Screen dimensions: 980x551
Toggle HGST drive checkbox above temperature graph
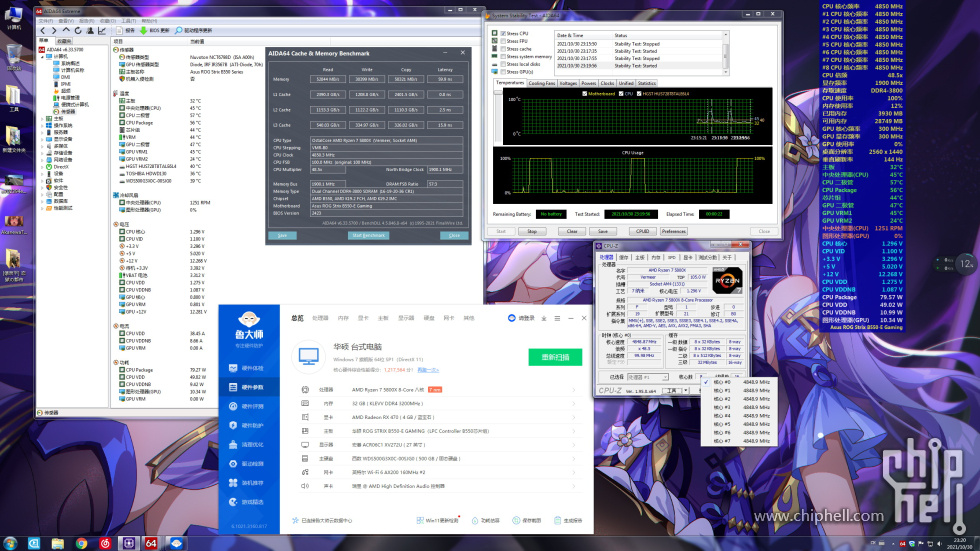click(x=639, y=94)
